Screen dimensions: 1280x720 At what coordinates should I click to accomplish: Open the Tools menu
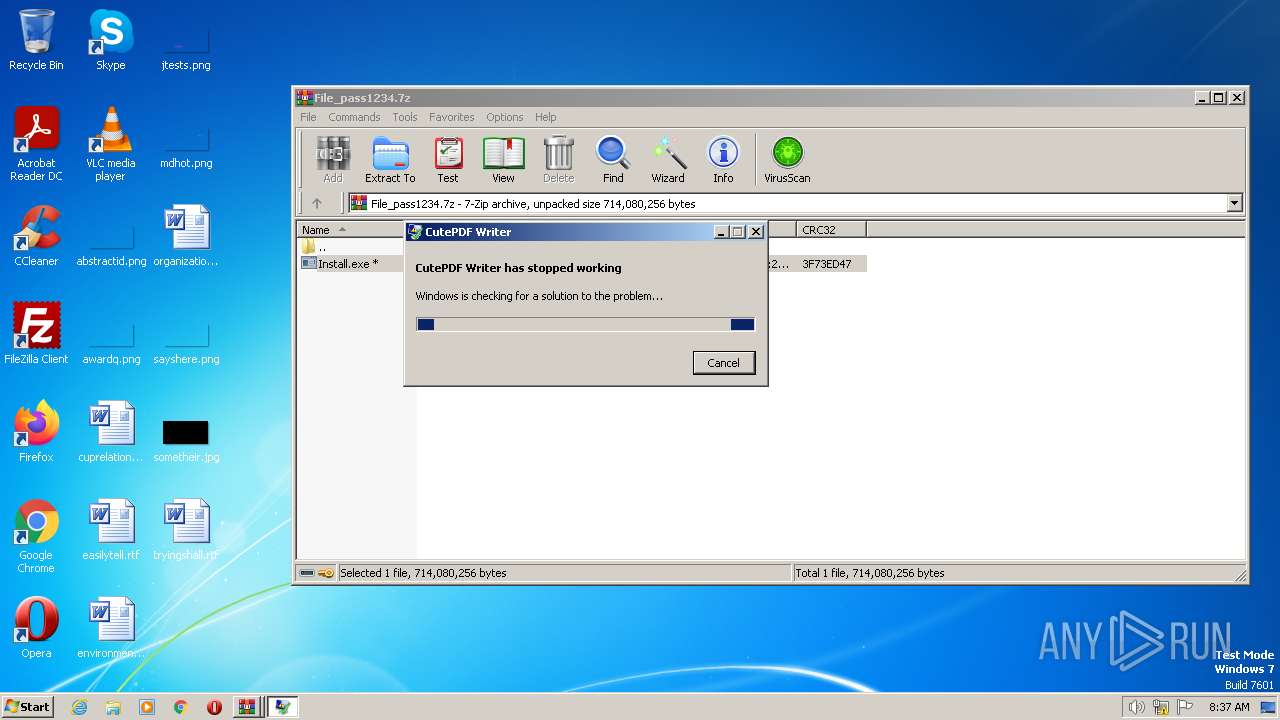pos(405,117)
